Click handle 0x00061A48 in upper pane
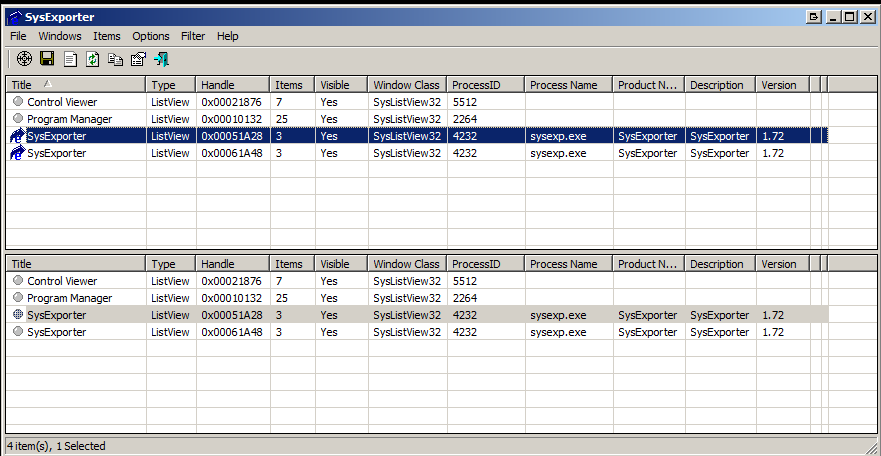 [x=231, y=153]
